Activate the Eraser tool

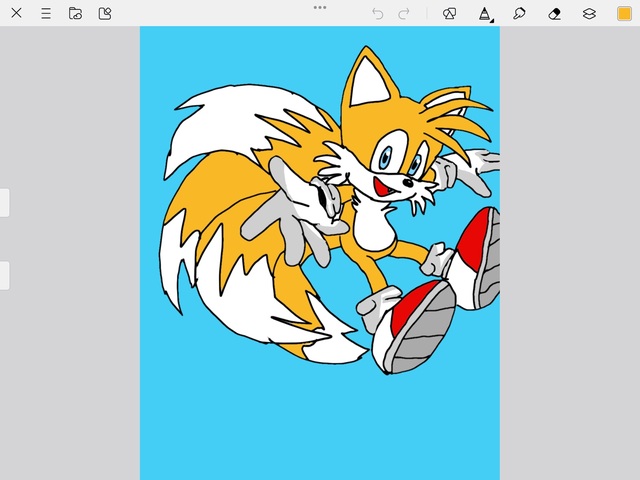pos(555,13)
